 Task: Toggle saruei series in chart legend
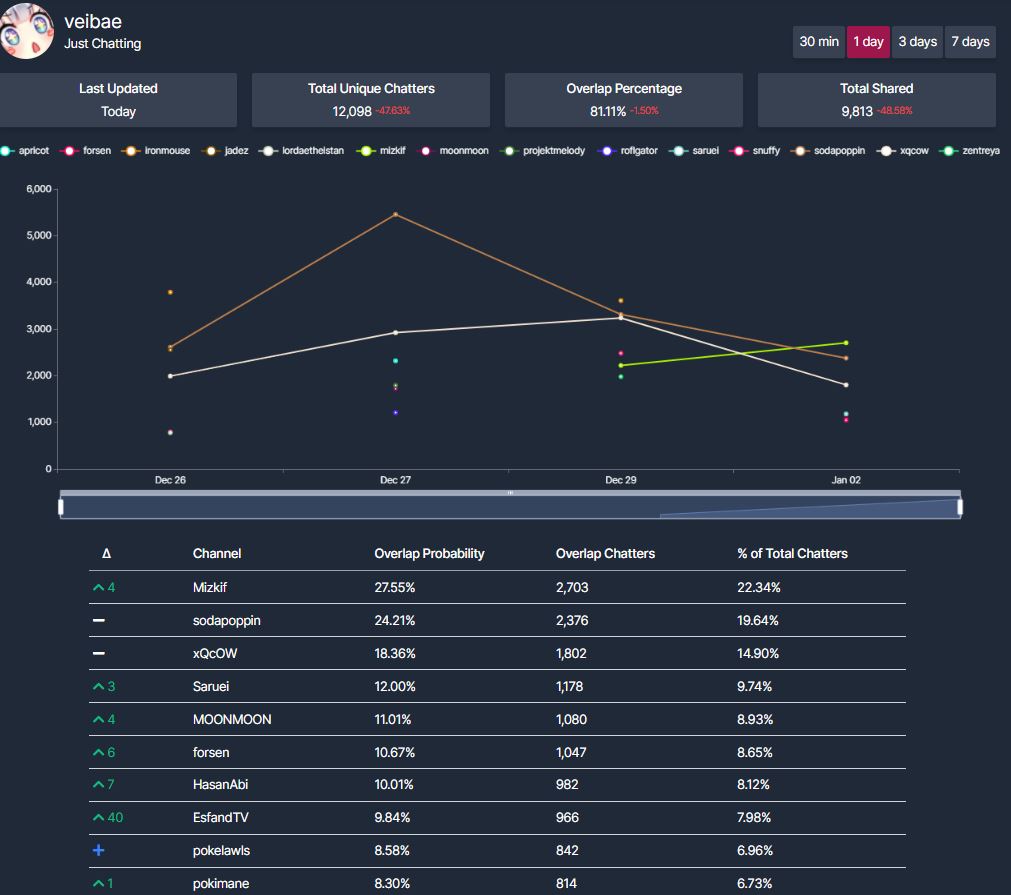694,150
